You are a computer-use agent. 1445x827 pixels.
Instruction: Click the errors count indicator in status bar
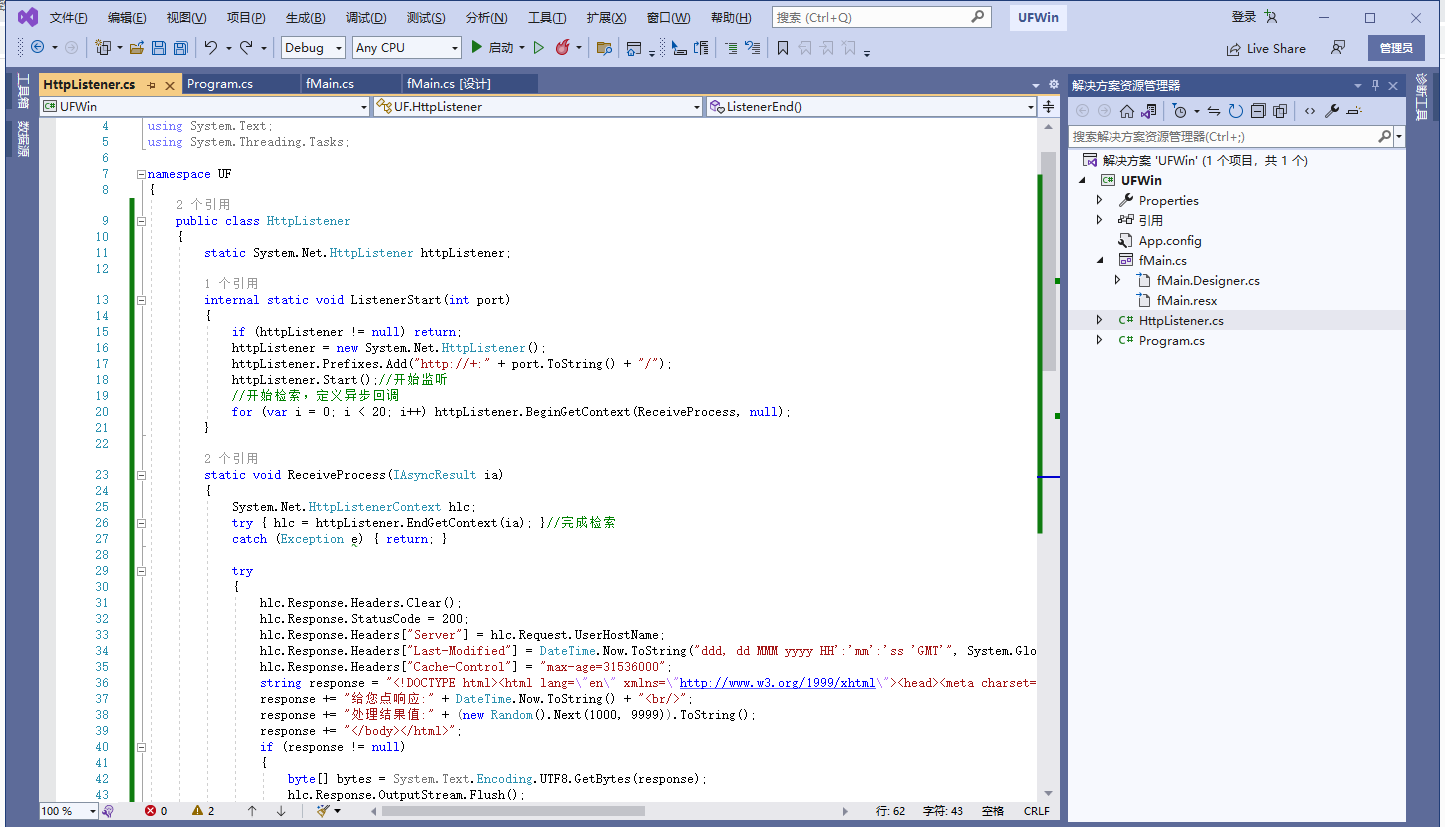pos(156,811)
